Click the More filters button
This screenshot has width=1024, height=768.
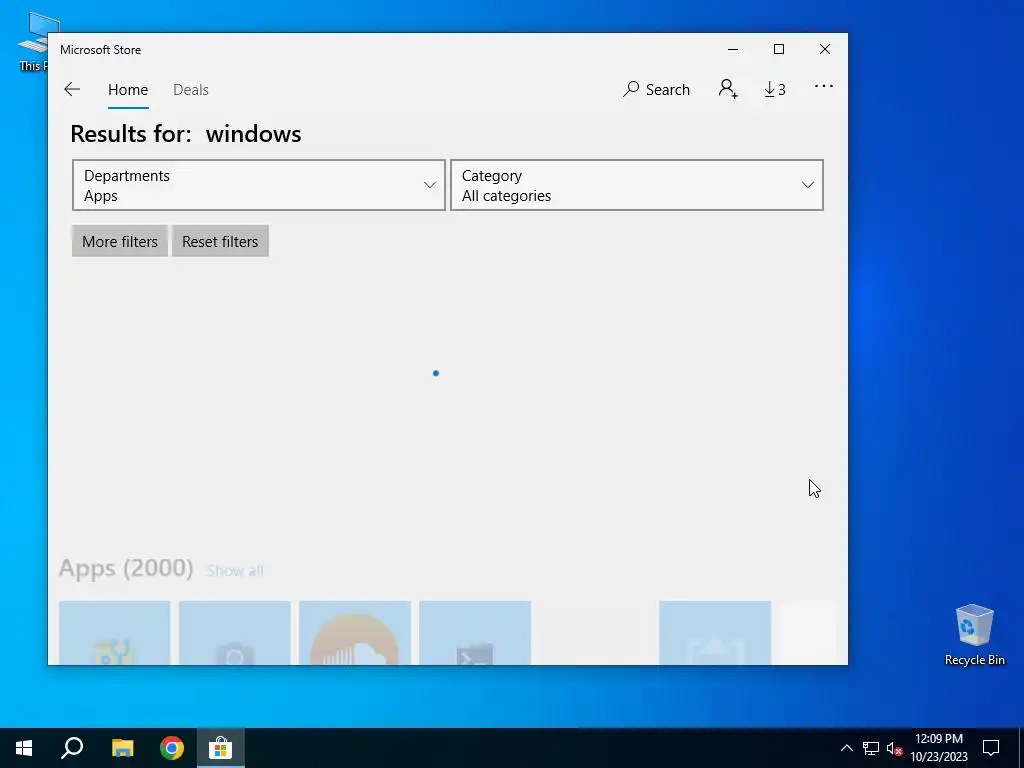pos(120,241)
